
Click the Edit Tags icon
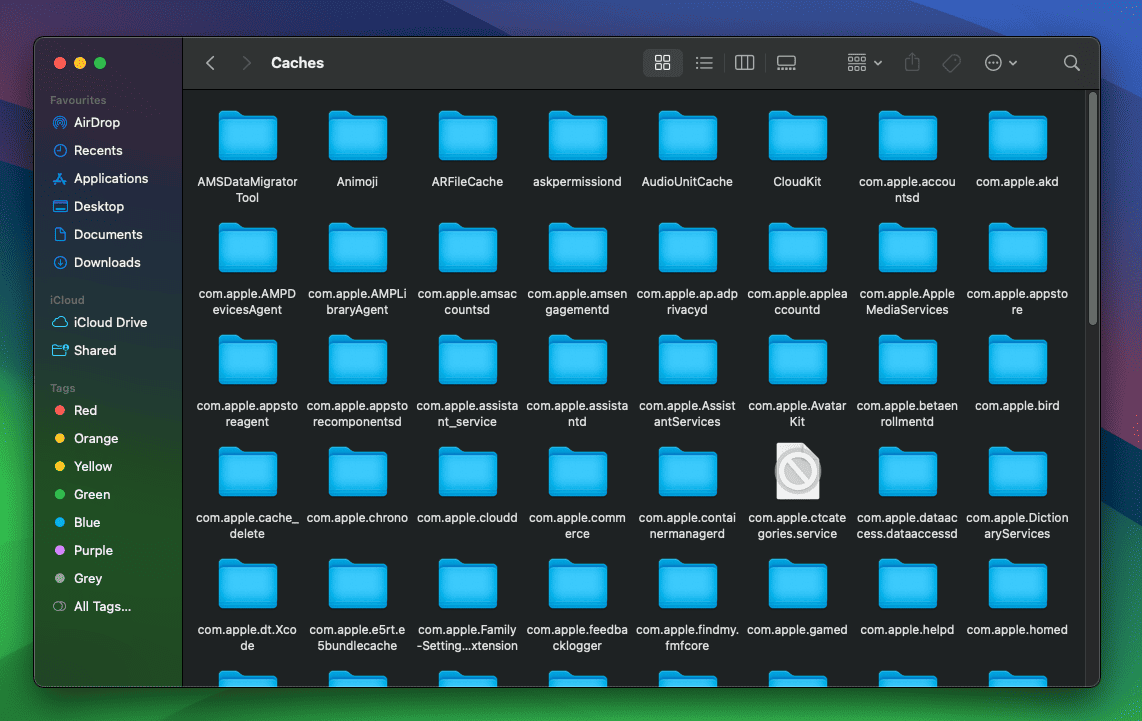pyautogui.click(x=951, y=63)
